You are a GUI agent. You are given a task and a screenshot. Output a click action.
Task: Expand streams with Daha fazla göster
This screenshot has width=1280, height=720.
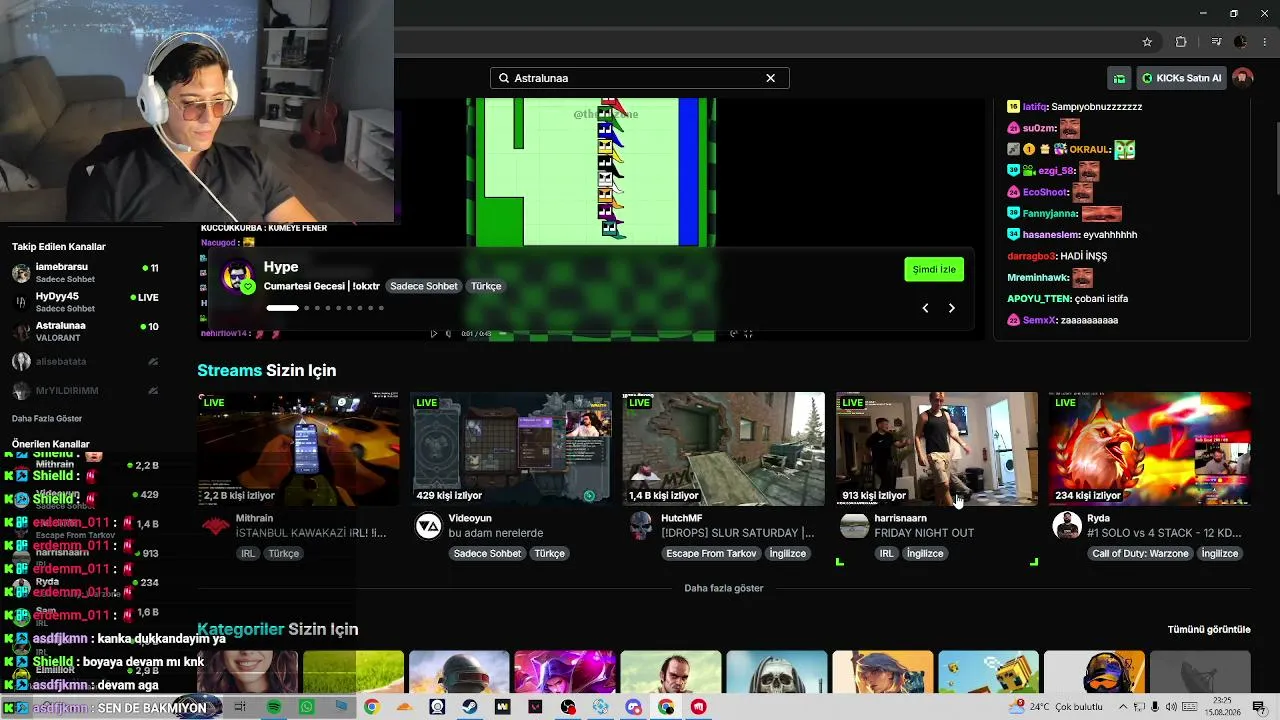tap(724, 588)
